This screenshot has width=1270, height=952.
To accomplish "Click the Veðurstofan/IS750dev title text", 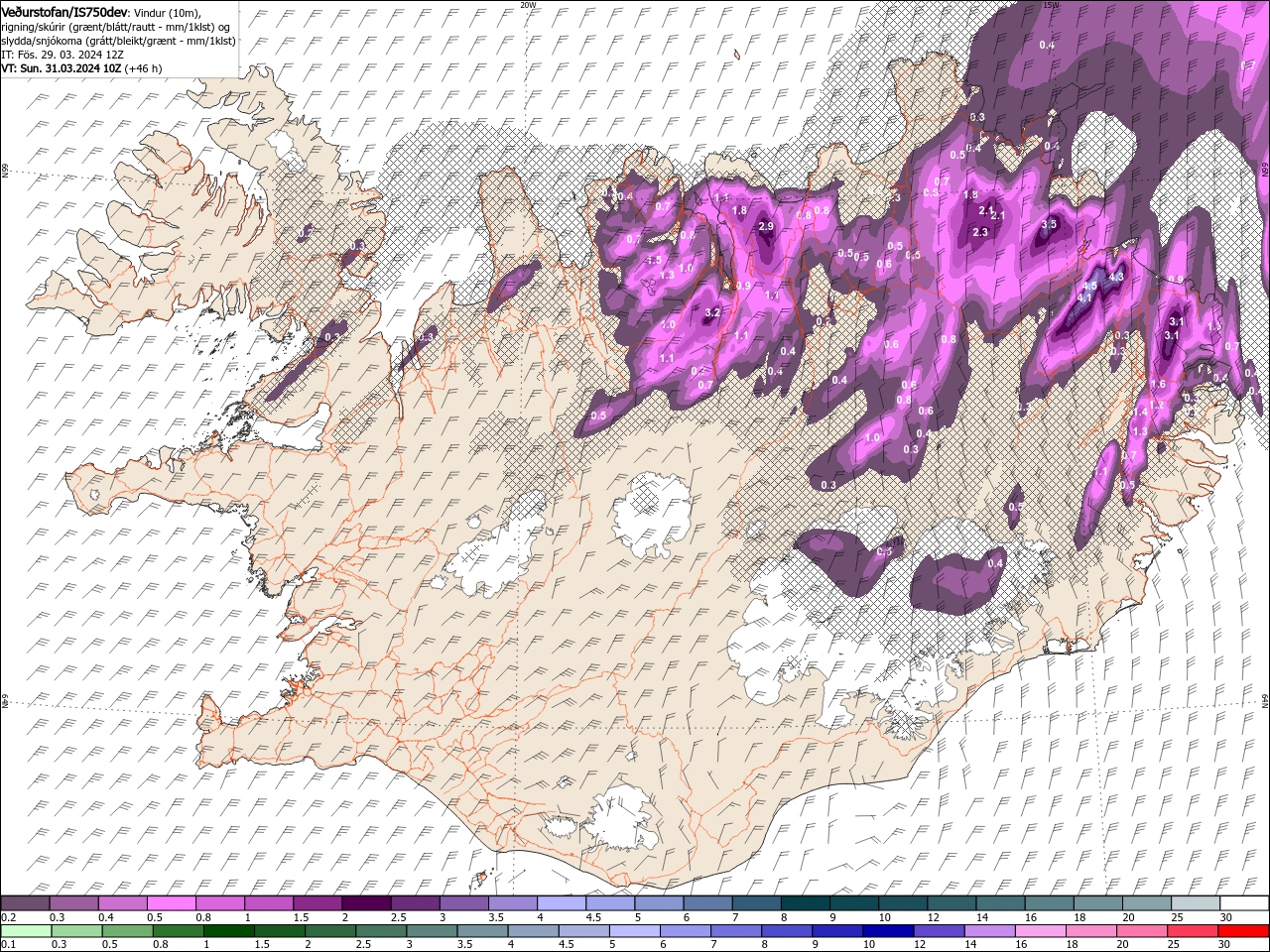I will click(64, 11).
